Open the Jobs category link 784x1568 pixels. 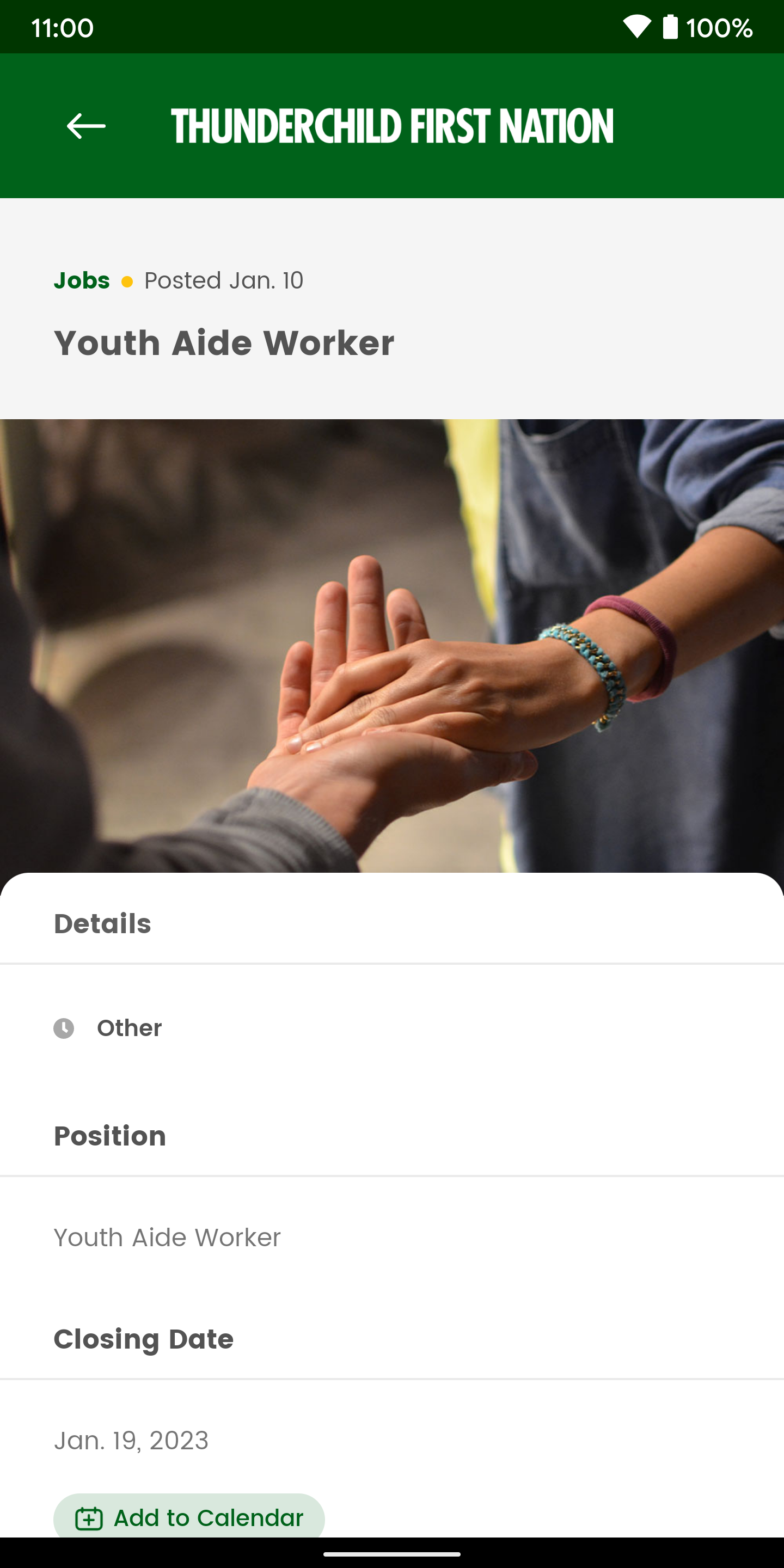[x=82, y=280]
